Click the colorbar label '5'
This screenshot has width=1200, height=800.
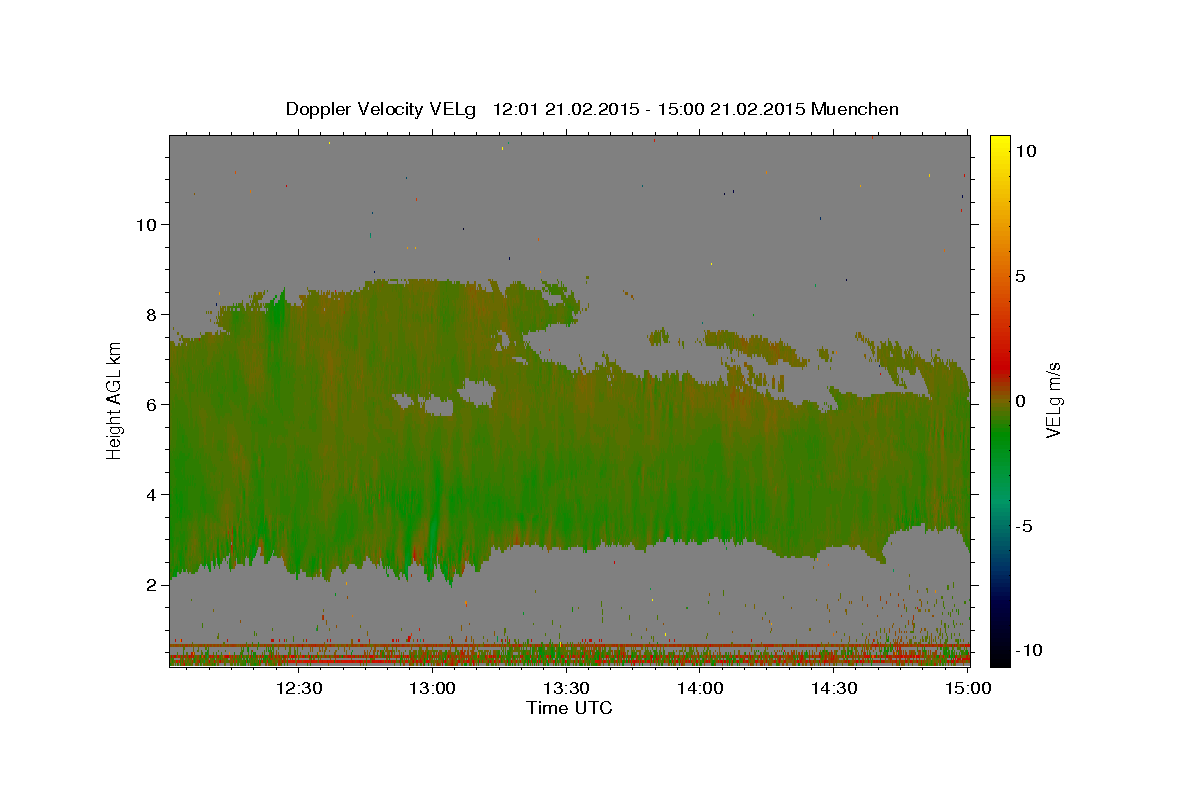(x=1019, y=276)
